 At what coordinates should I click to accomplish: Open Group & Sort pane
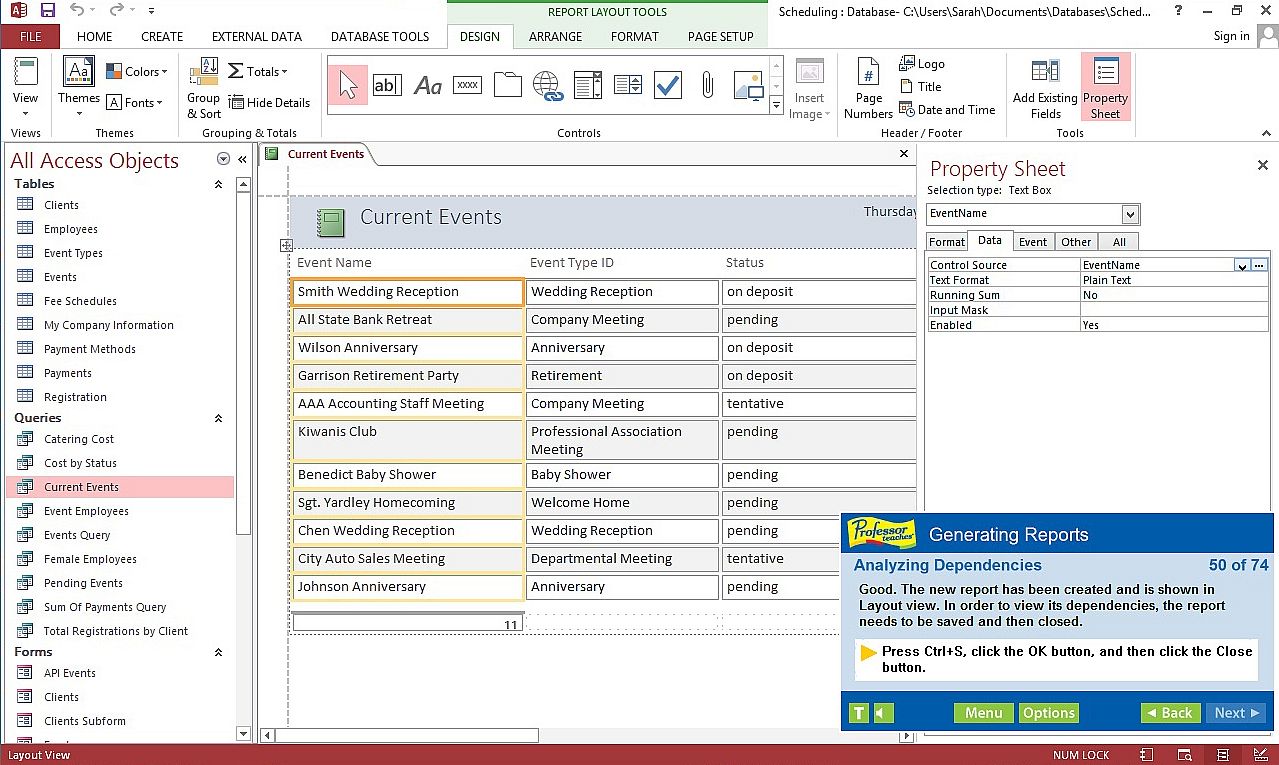point(204,88)
